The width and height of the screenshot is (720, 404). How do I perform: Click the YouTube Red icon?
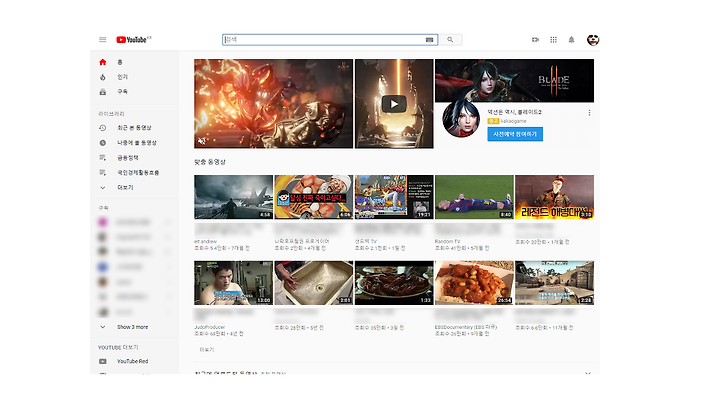coord(103,361)
